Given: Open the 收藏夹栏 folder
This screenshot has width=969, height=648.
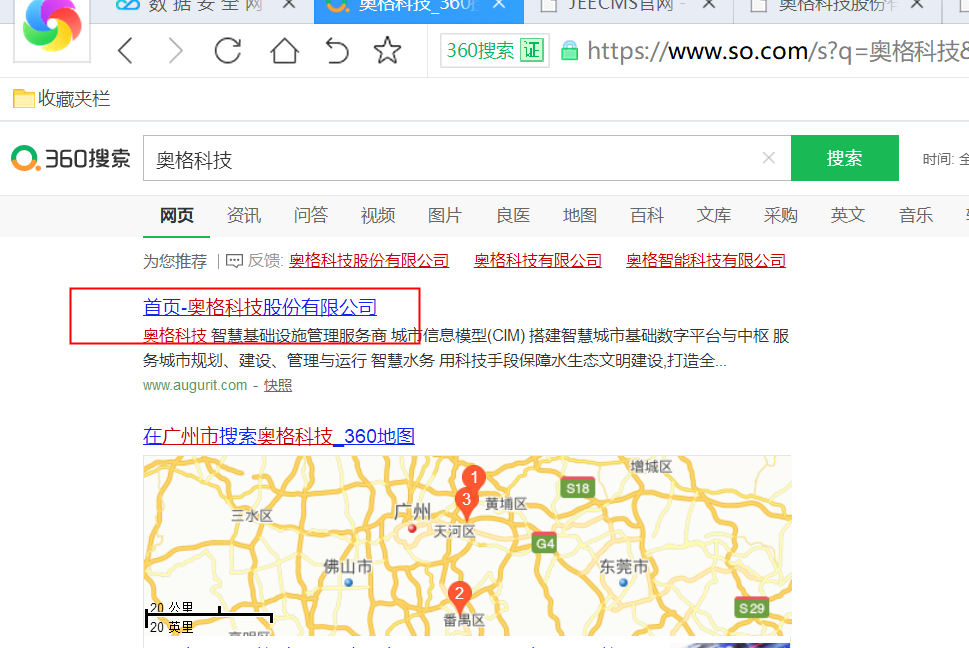Looking at the screenshot, I should [61, 99].
